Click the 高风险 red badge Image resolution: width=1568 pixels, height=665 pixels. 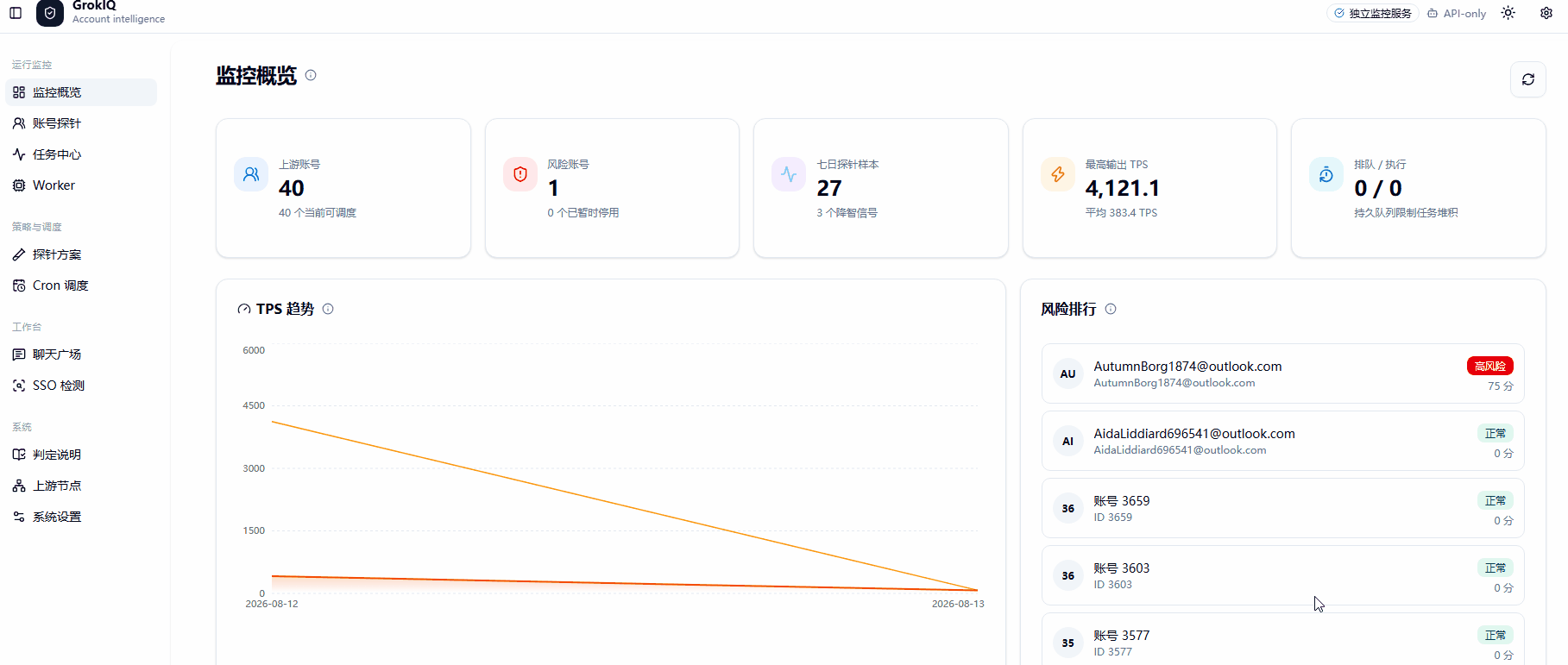1489,366
